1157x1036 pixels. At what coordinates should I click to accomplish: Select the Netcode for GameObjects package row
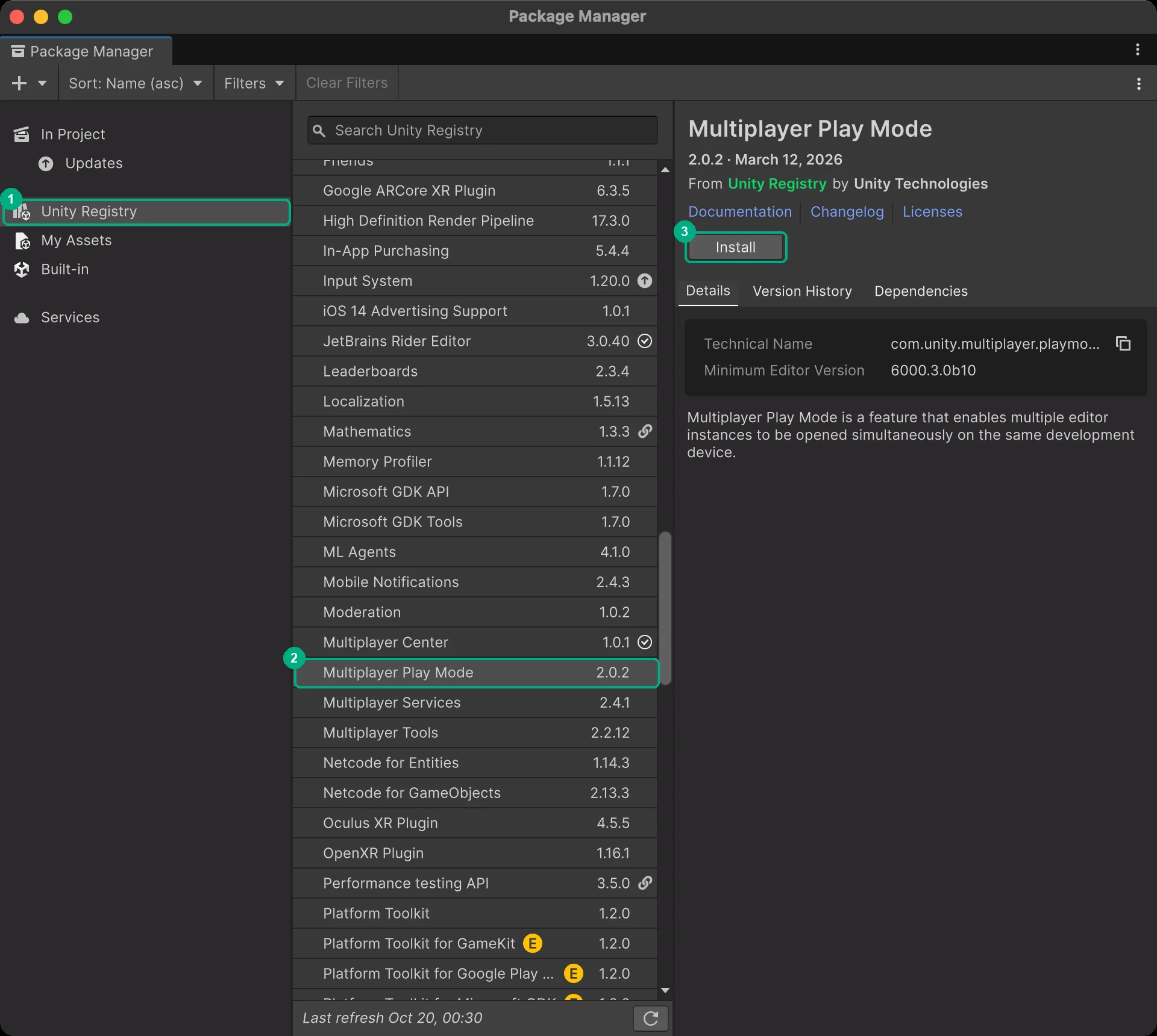[x=475, y=793]
